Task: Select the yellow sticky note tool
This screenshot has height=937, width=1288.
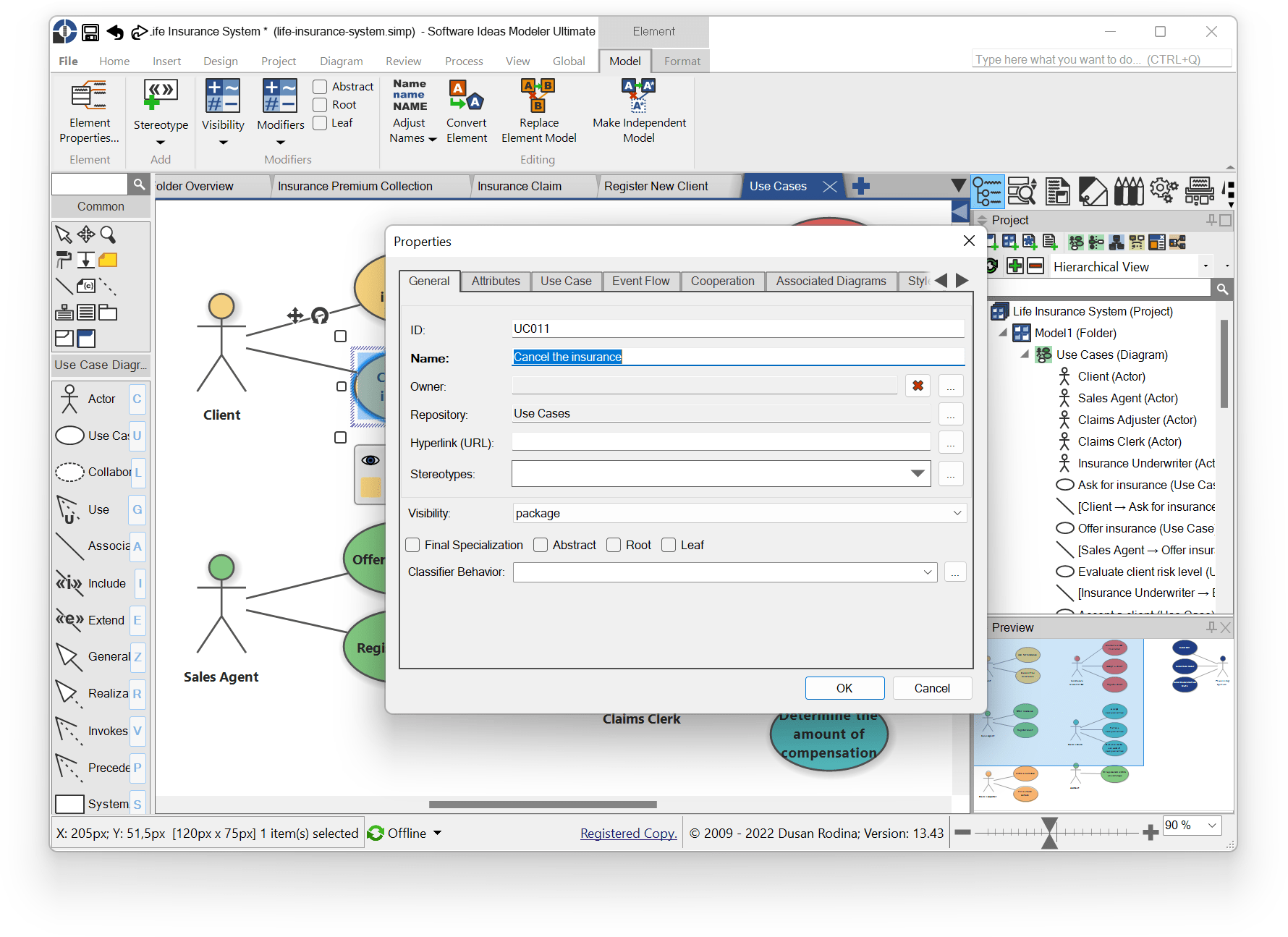Action: 108,259
